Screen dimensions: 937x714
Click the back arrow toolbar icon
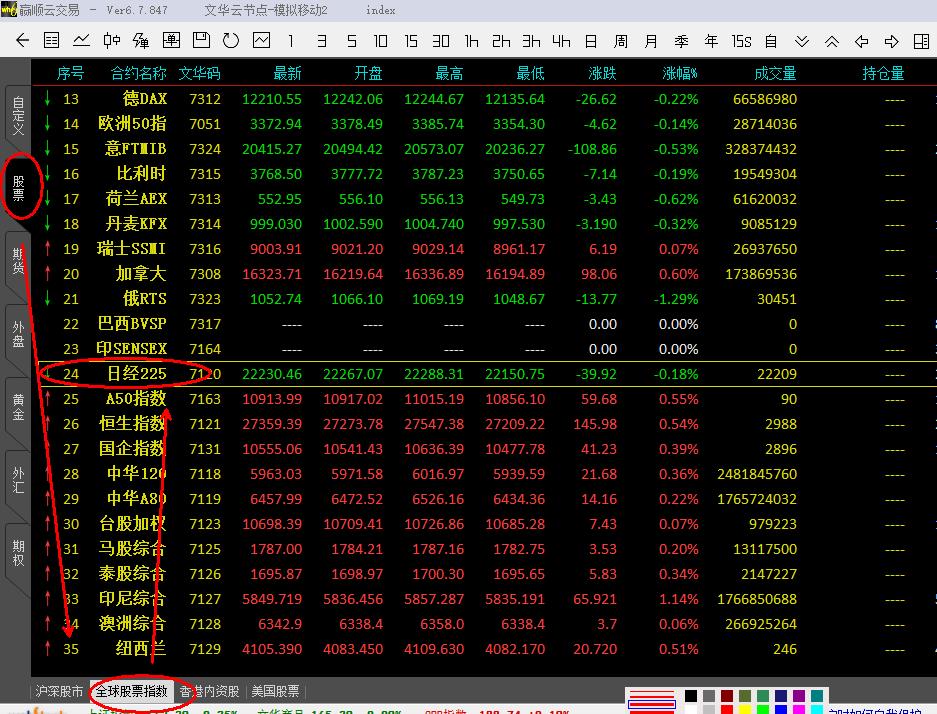[21, 41]
